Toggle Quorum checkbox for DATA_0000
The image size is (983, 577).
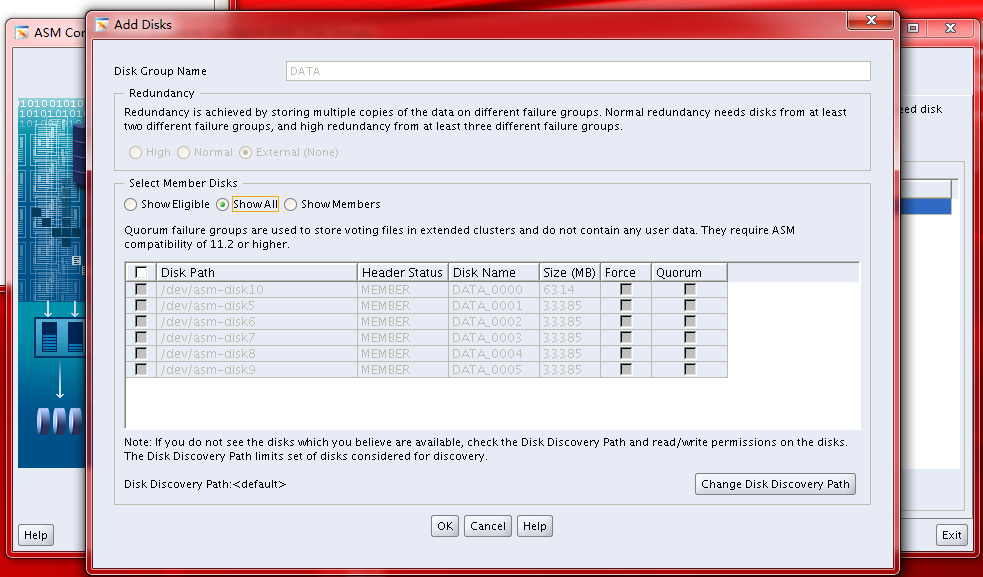(690, 289)
